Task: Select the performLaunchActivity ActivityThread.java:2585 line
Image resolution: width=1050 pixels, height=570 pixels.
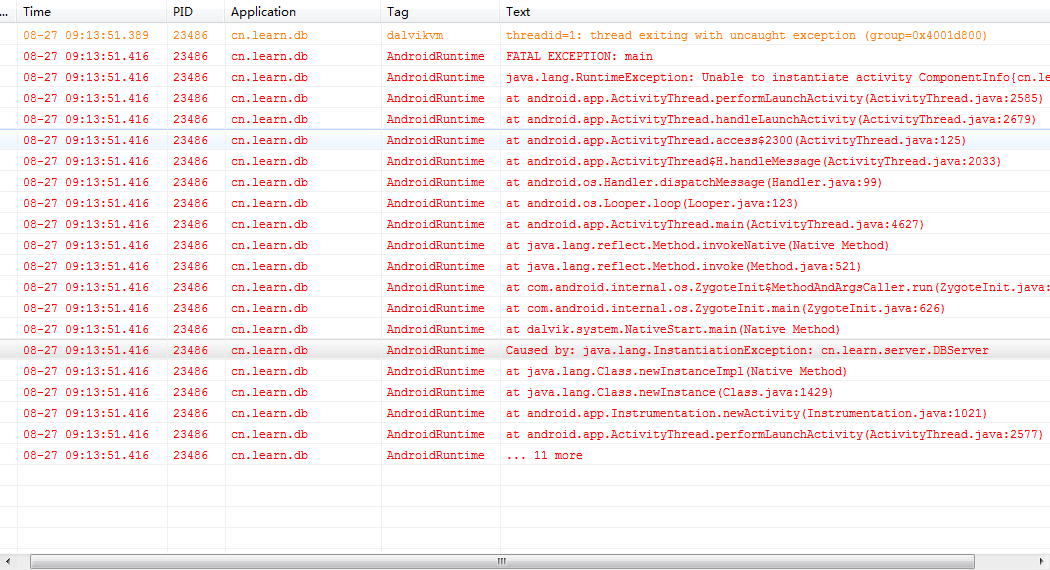Action: coord(525,98)
